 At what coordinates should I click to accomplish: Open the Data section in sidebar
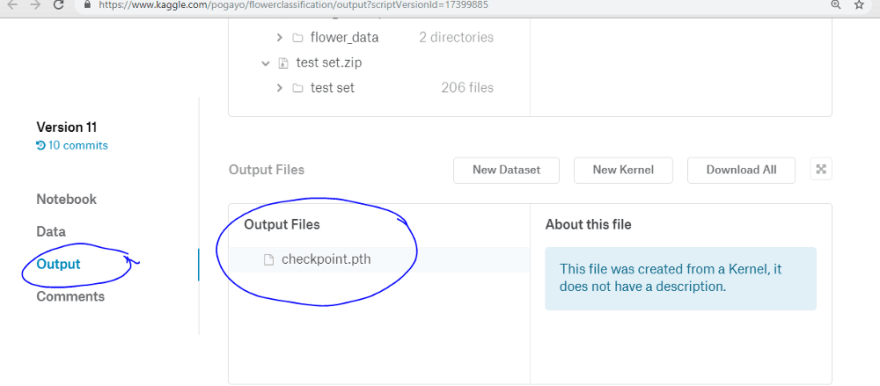coord(51,232)
